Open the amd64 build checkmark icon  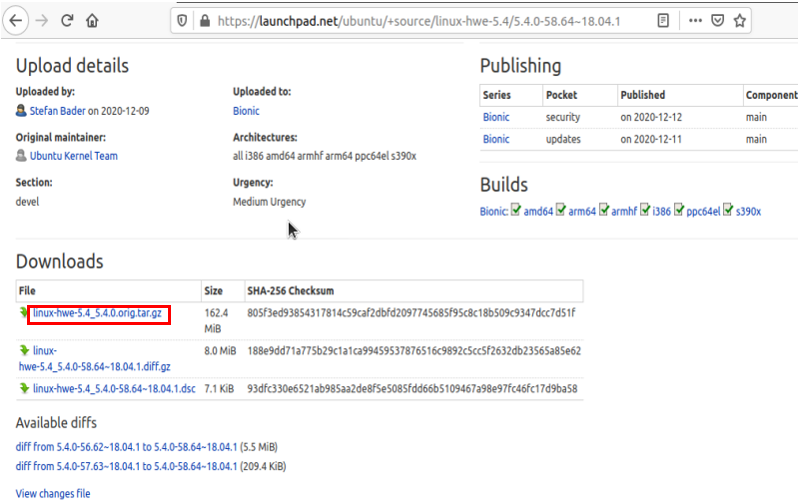516,210
